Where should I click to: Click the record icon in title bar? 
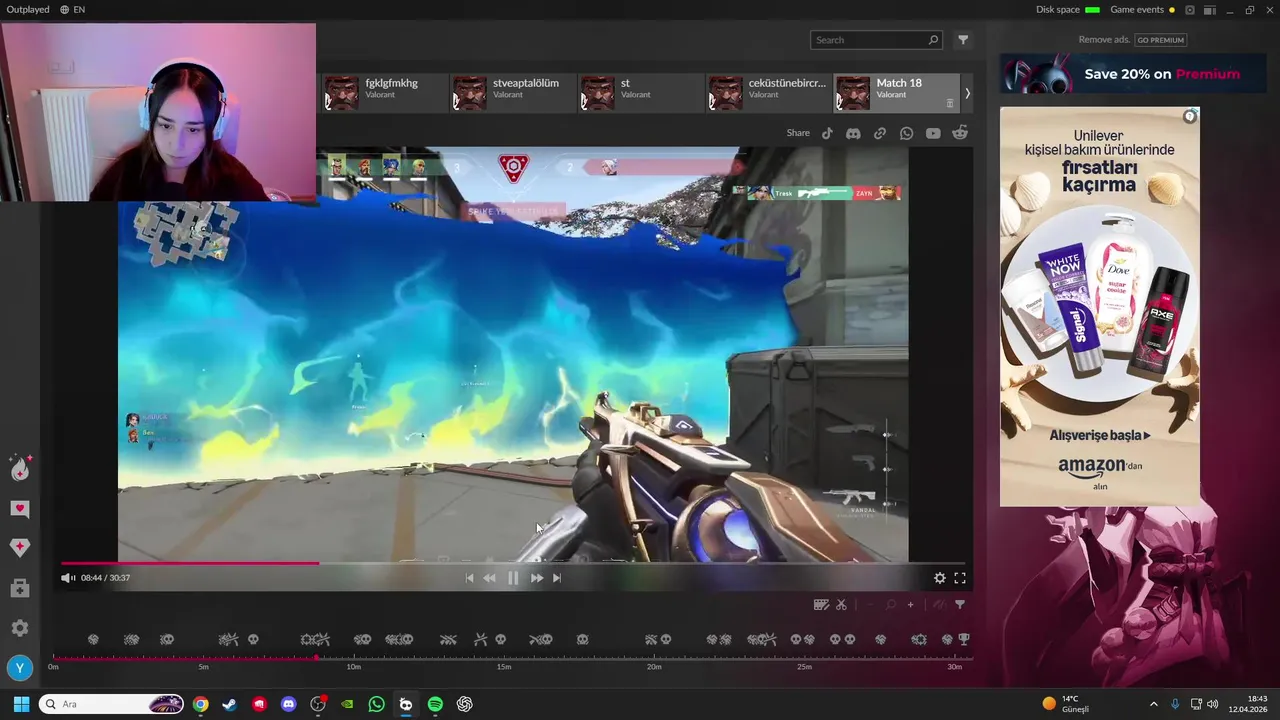(x=1190, y=10)
